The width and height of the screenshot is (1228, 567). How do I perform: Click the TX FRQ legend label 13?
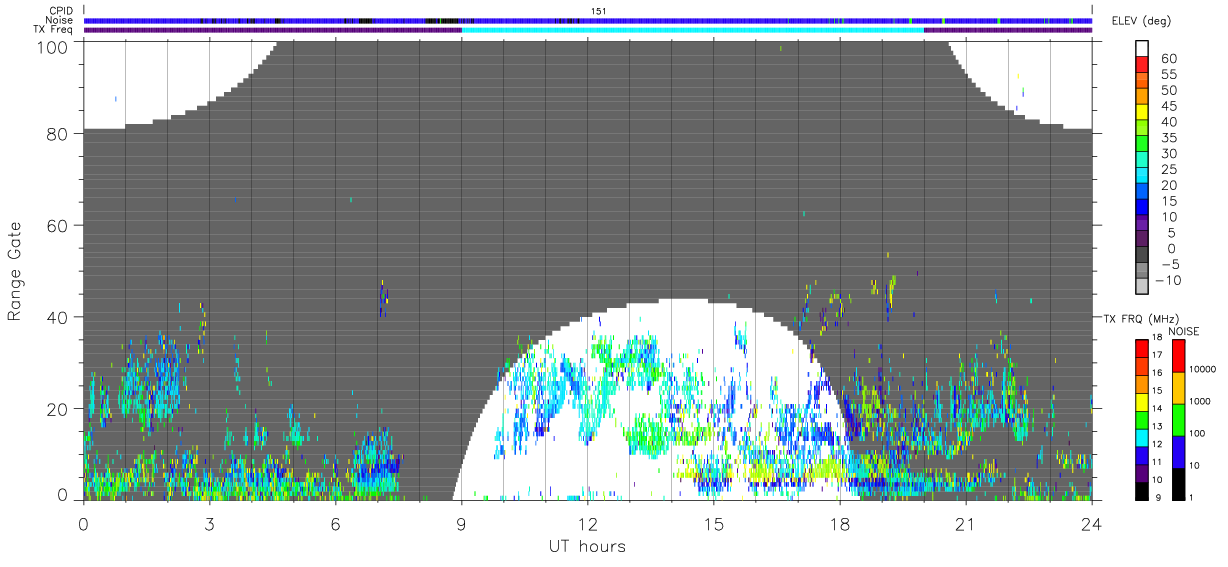(x=1157, y=426)
